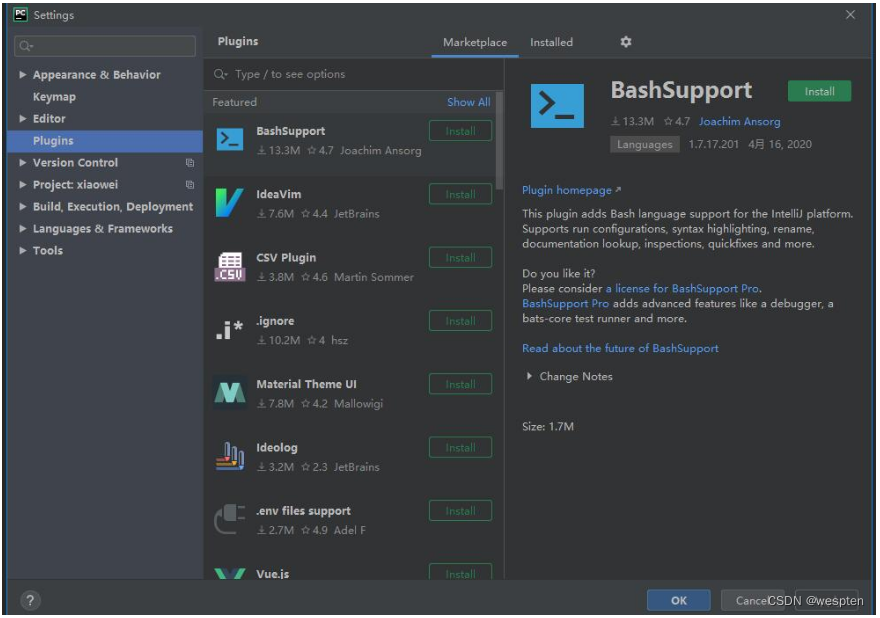The height and width of the screenshot is (618, 880).
Task: Click green Install button in details pane
Action: [819, 91]
